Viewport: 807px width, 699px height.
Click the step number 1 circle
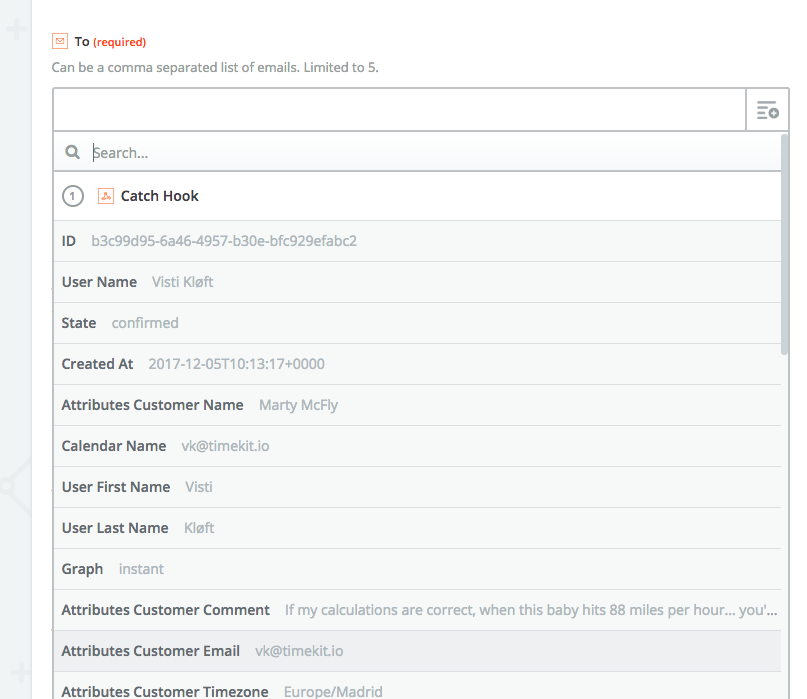coord(73,196)
